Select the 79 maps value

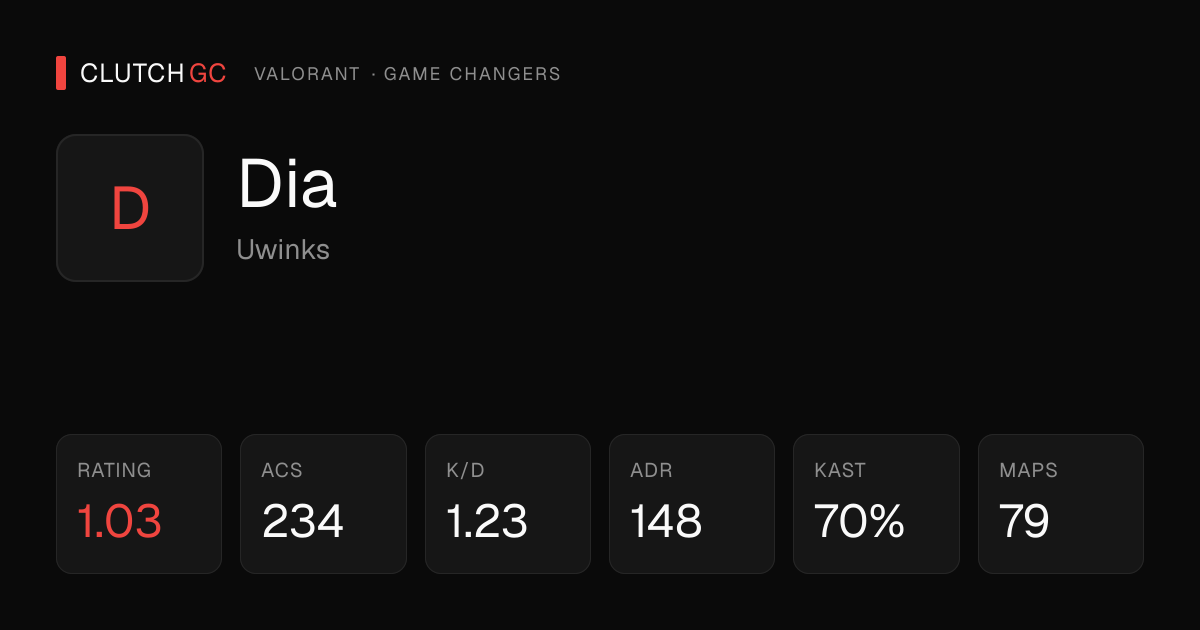(x=1024, y=521)
